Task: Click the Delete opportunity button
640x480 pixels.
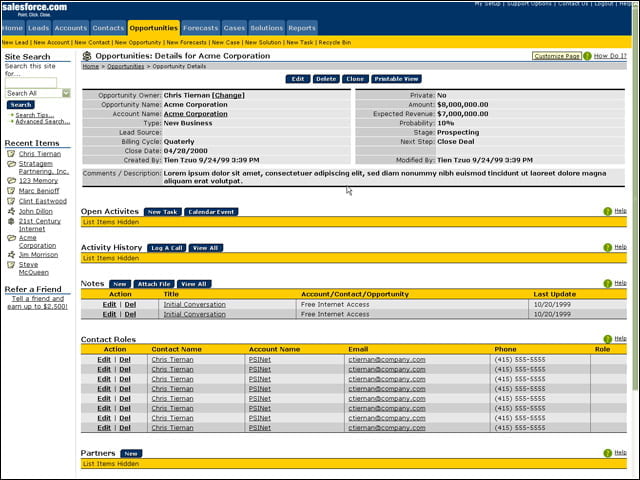Action: [x=326, y=79]
